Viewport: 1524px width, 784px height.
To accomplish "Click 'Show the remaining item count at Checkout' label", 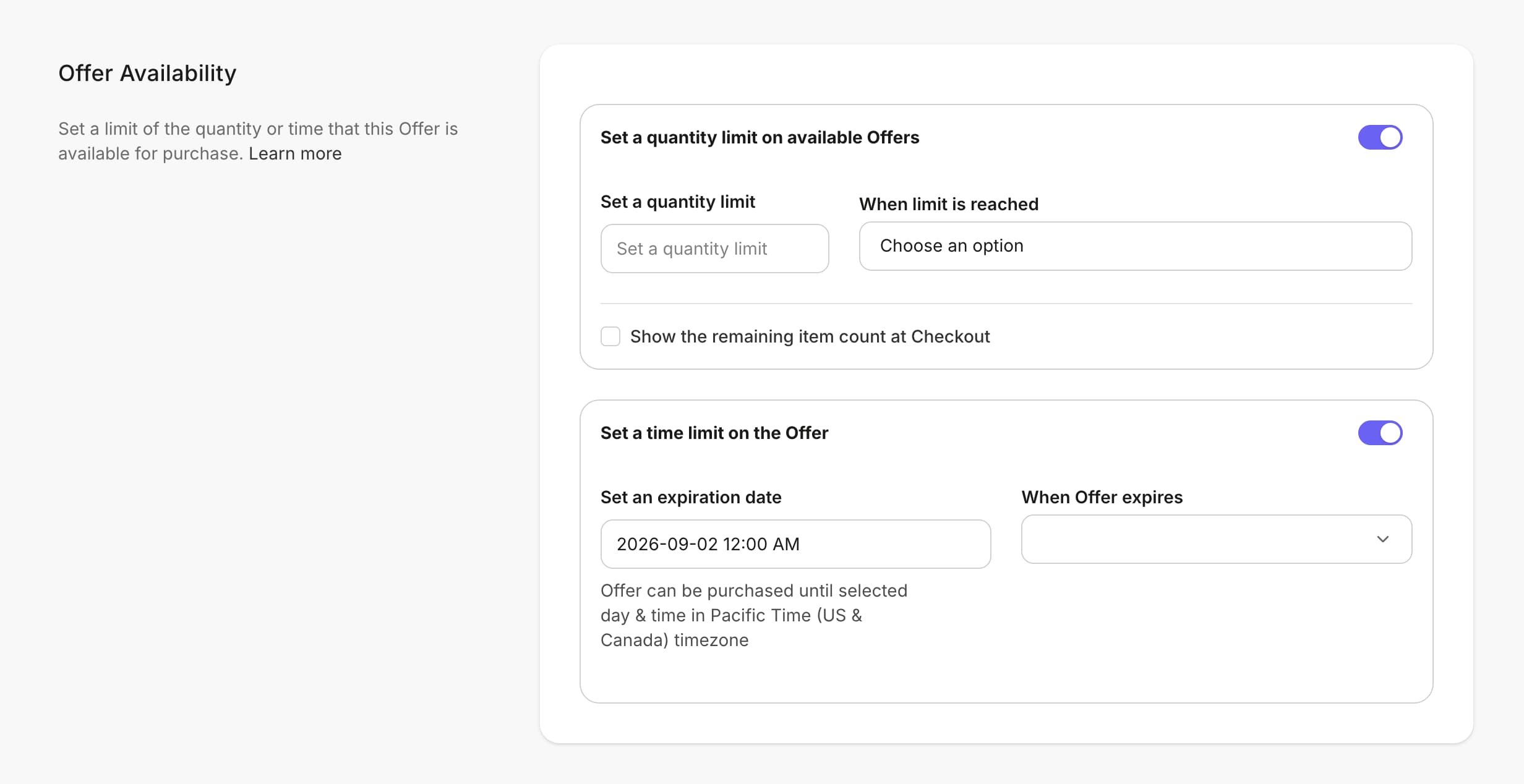I will click(810, 336).
